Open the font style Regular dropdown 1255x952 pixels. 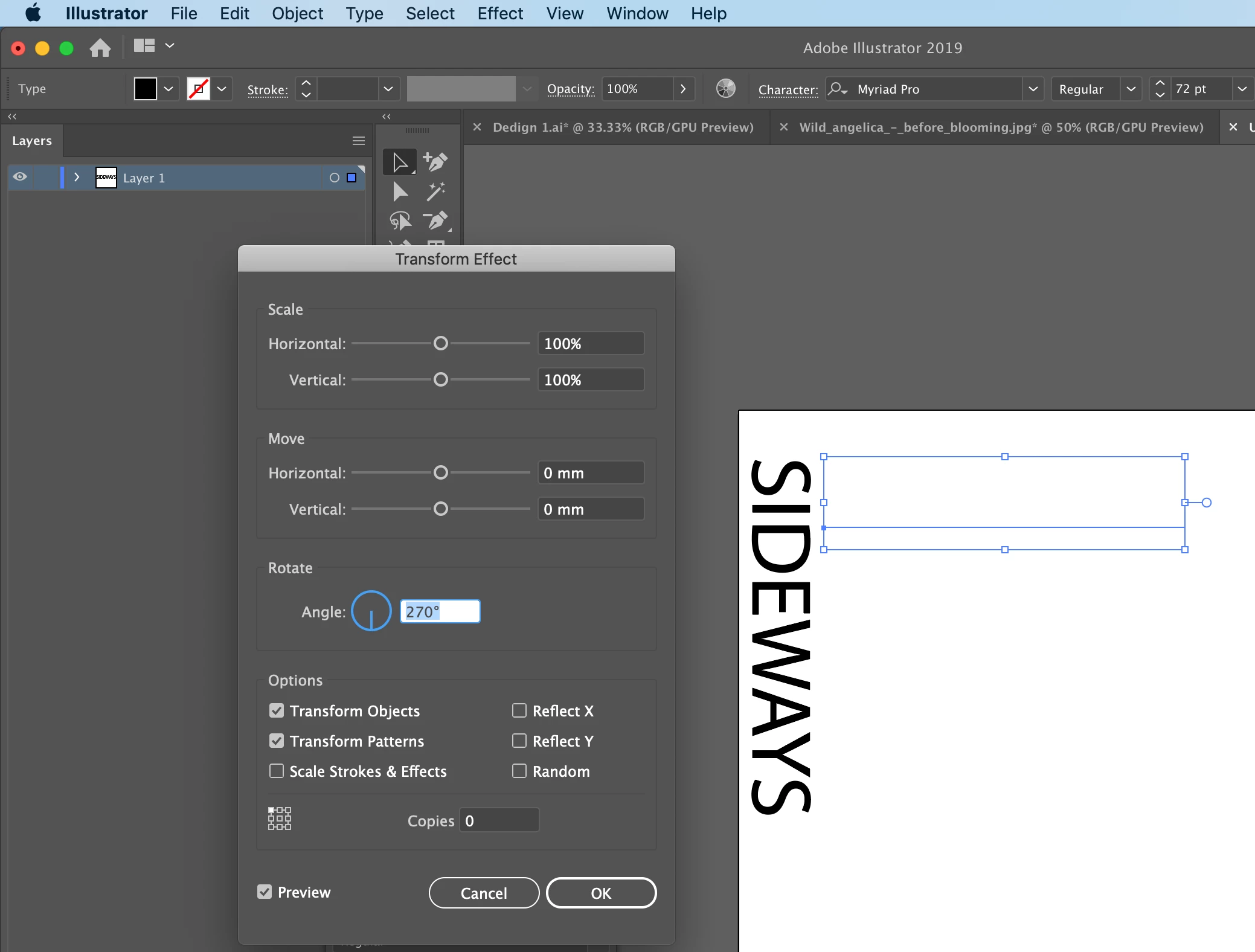(x=1131, y=89)
